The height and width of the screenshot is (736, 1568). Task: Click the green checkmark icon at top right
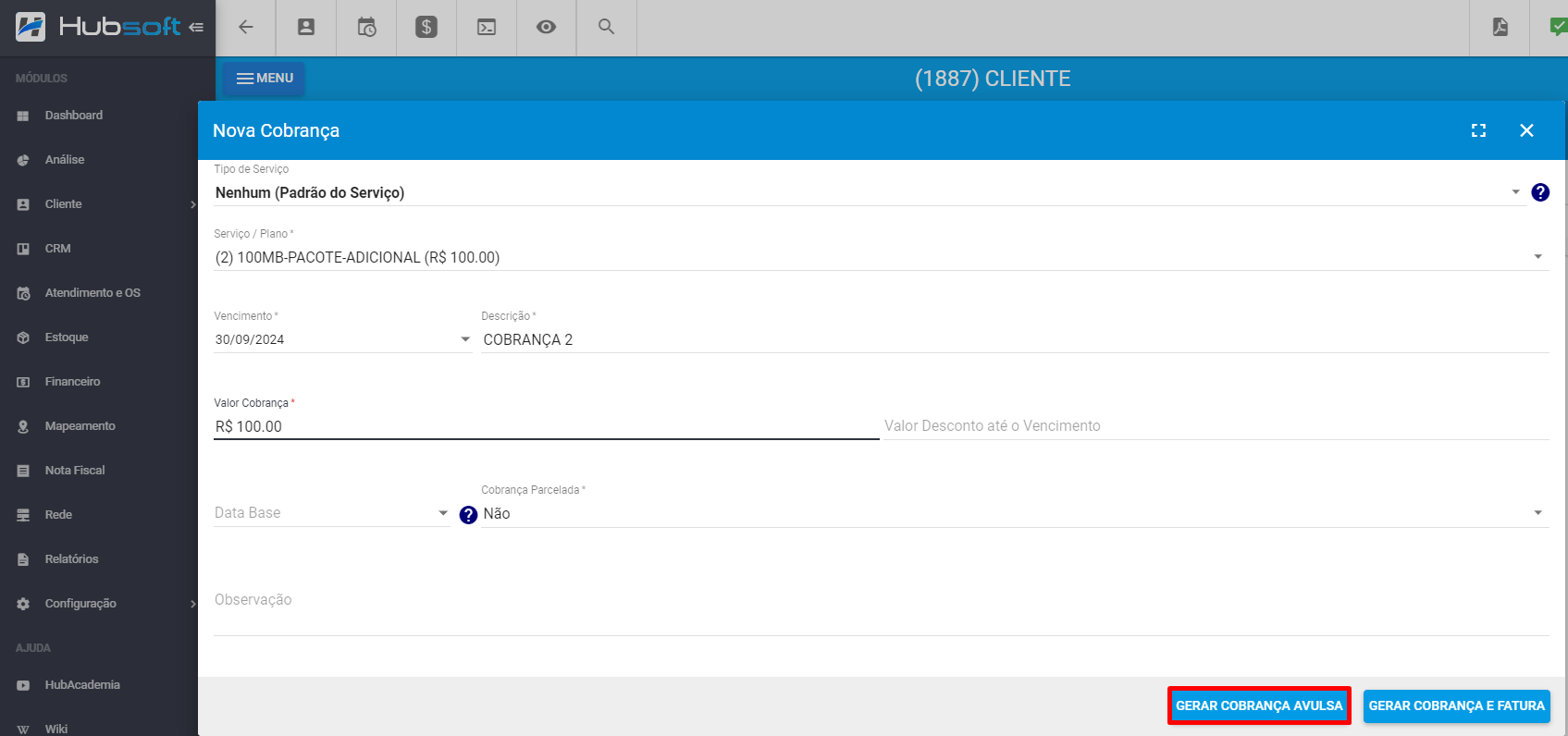[x=1559, y=27]
